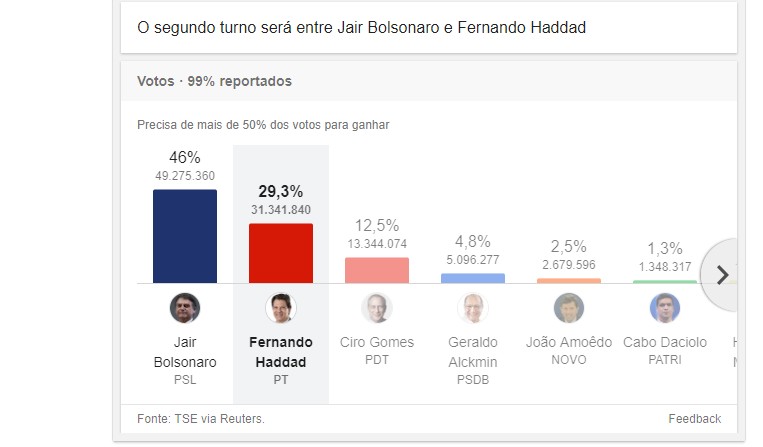Image resolution: width=763 pixels, height=447 pixels.
Task: Select the Fernando Haddad name label
Action: pyautogui.click(x=281, y=352)
